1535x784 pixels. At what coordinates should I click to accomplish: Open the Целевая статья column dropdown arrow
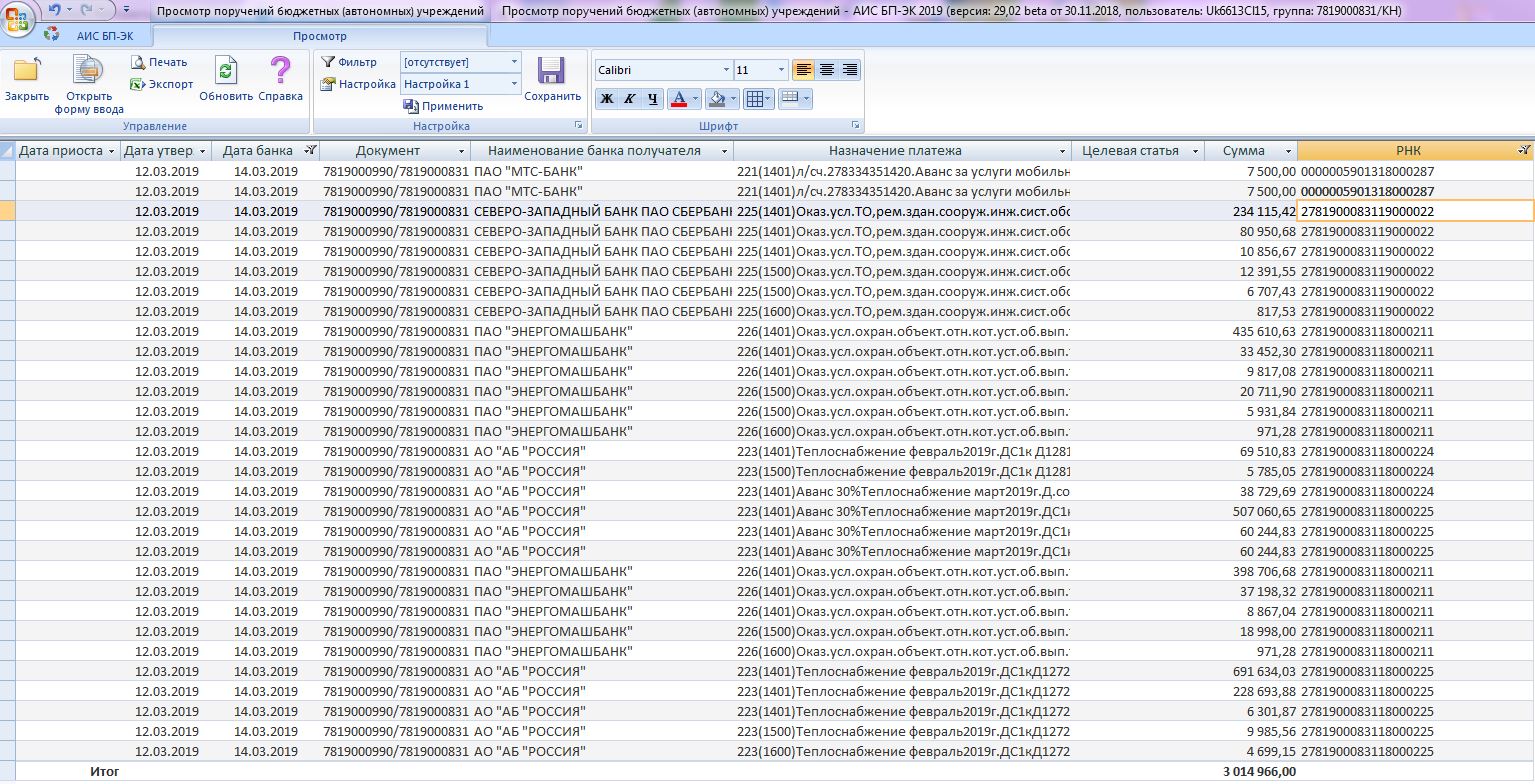(1195, 151)
